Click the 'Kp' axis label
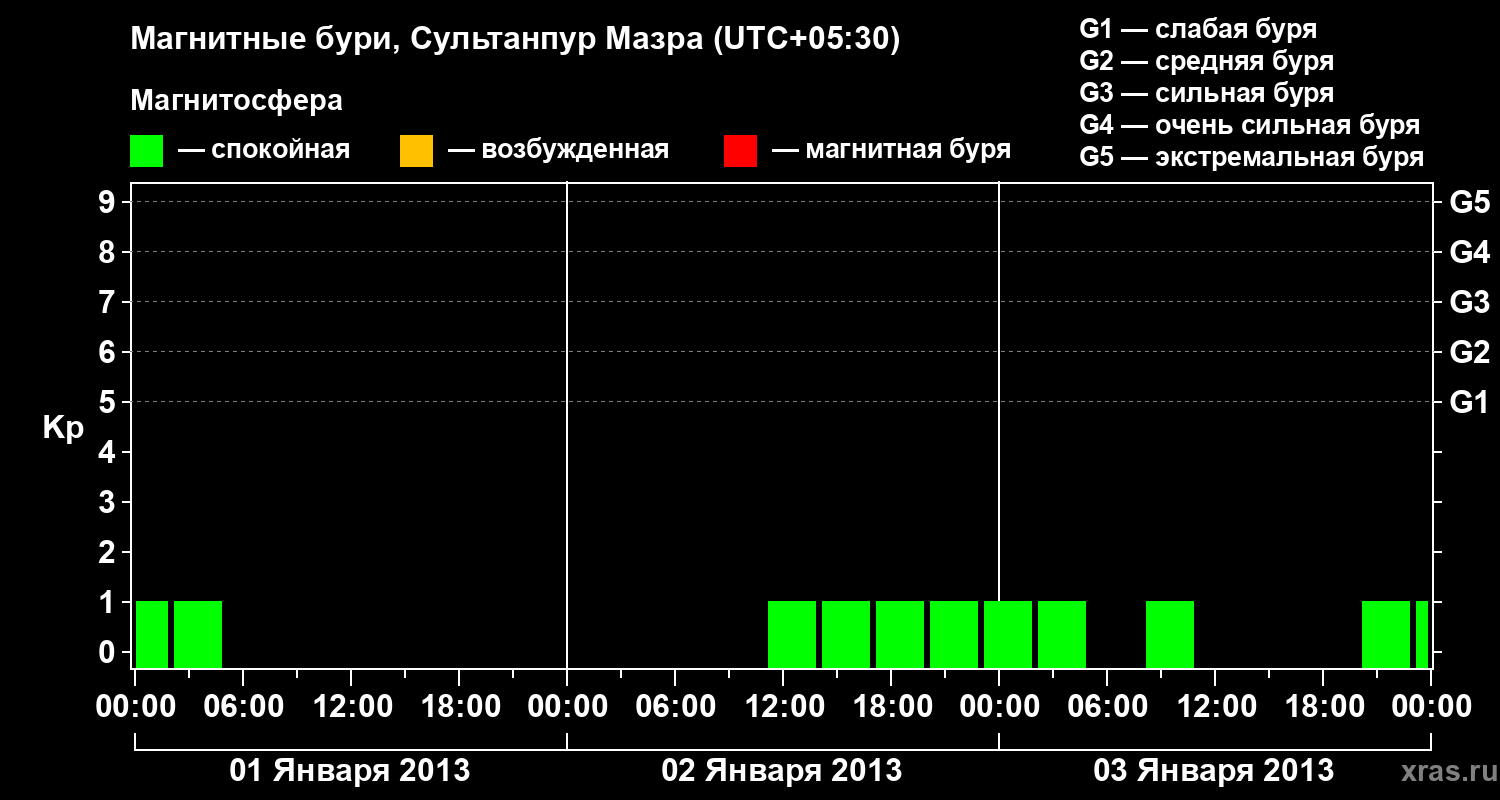Image resolution: width=1500 pixels, height=800 pixels. (63, 428)
